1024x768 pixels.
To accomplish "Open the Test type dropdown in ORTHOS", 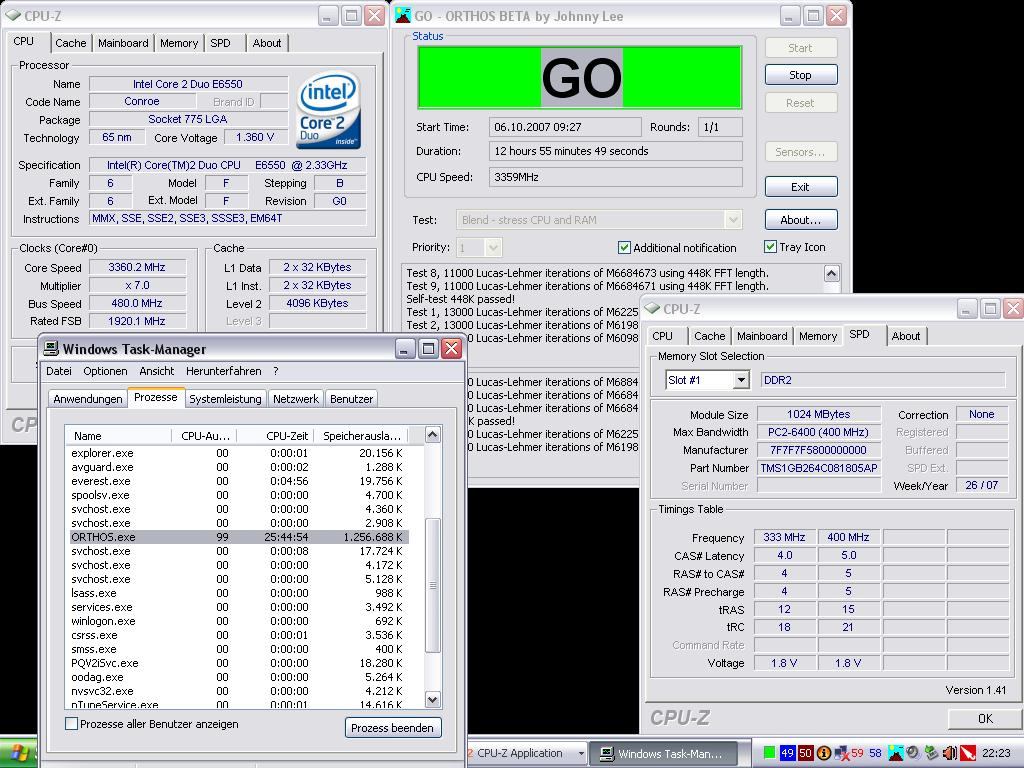I will 733,220.
